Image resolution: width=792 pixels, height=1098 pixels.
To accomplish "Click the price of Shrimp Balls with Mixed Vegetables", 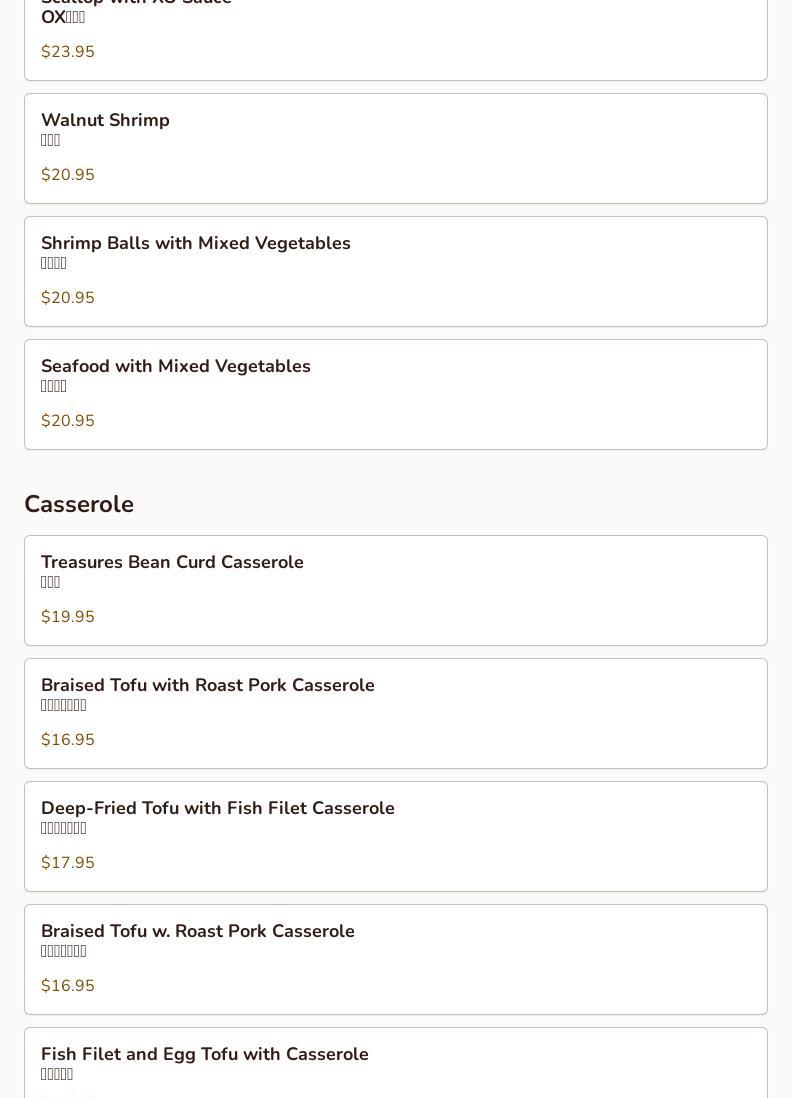I will tap(68, 298).
